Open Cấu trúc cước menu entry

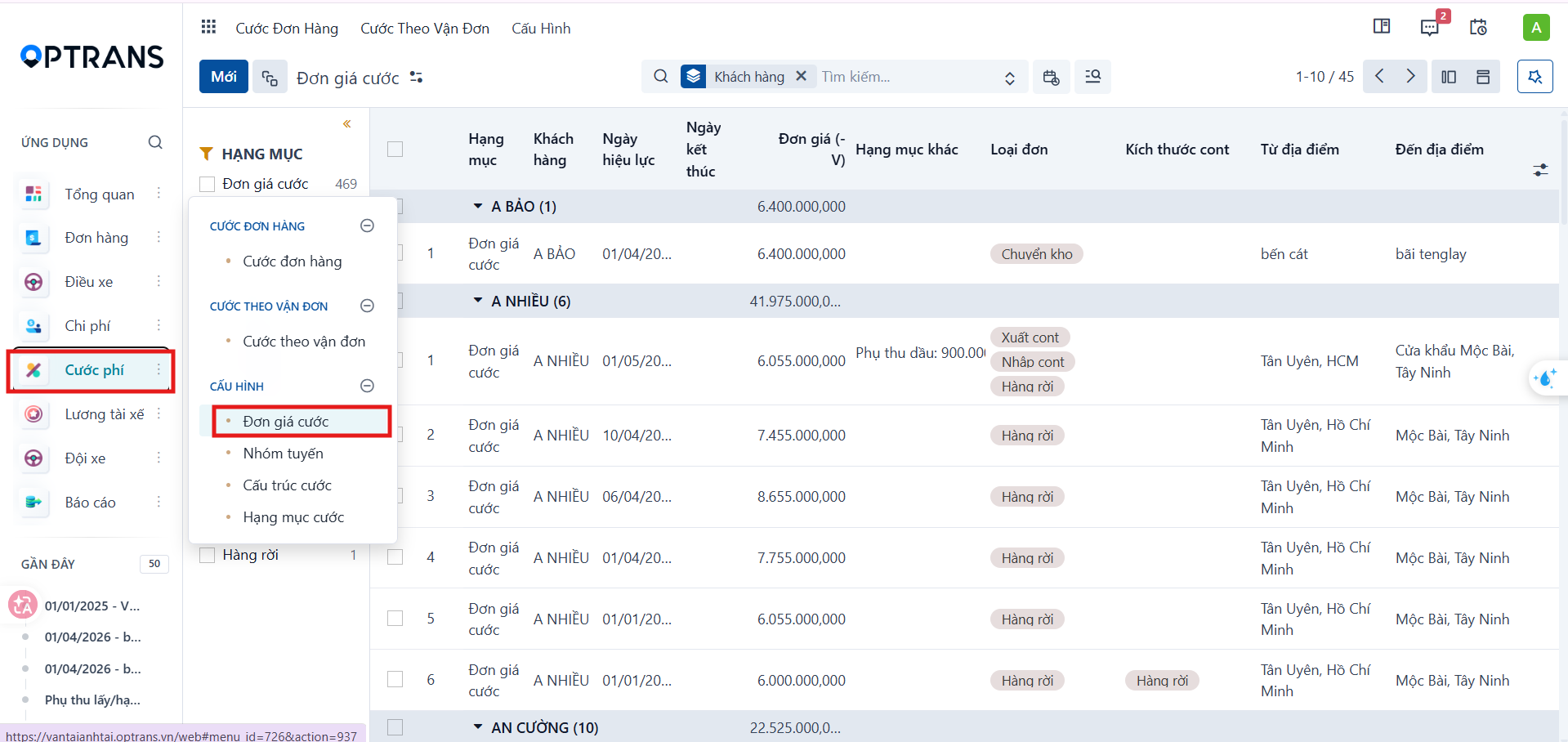287,485
